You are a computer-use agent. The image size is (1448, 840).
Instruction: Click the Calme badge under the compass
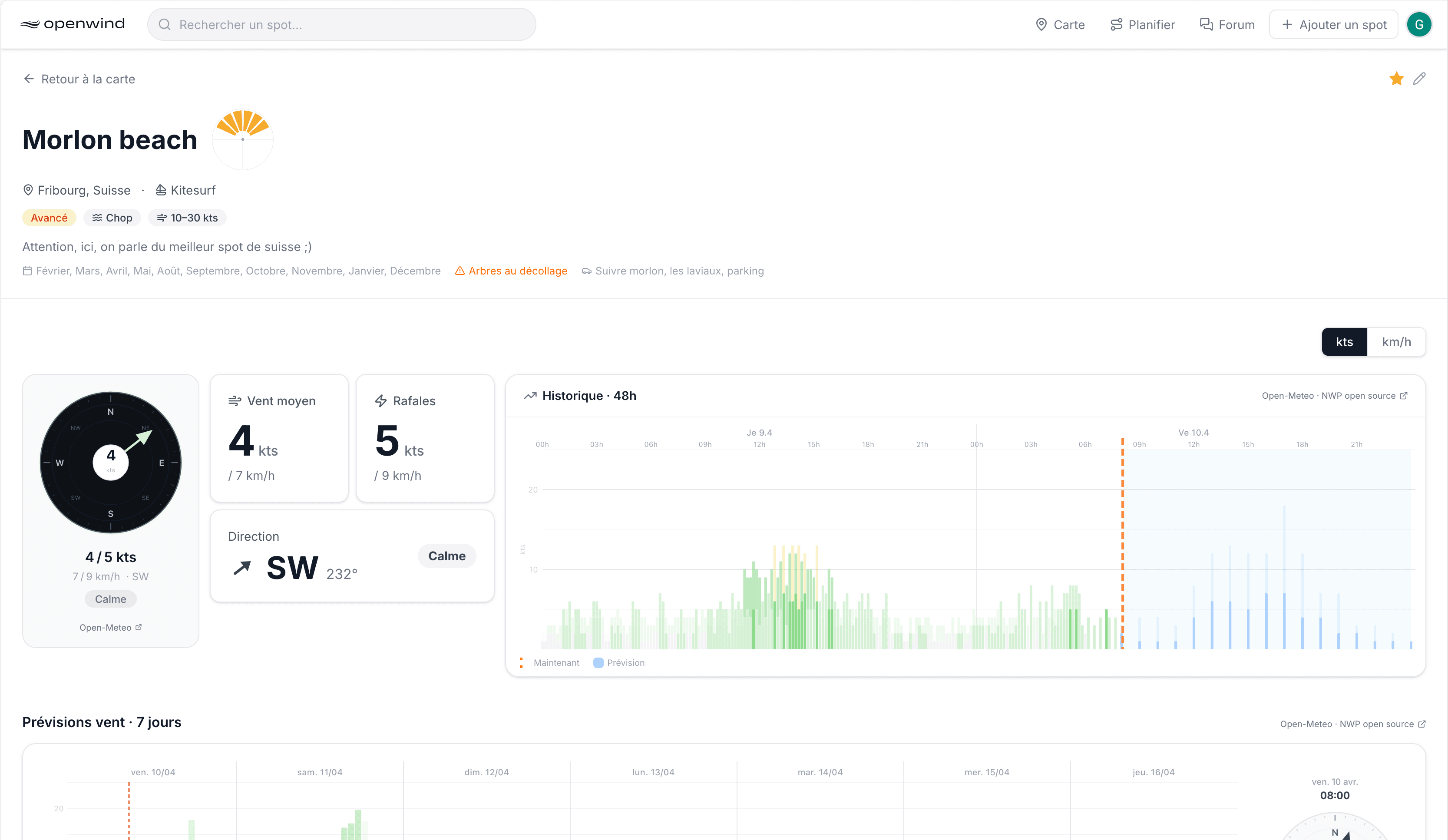[110, 599]
